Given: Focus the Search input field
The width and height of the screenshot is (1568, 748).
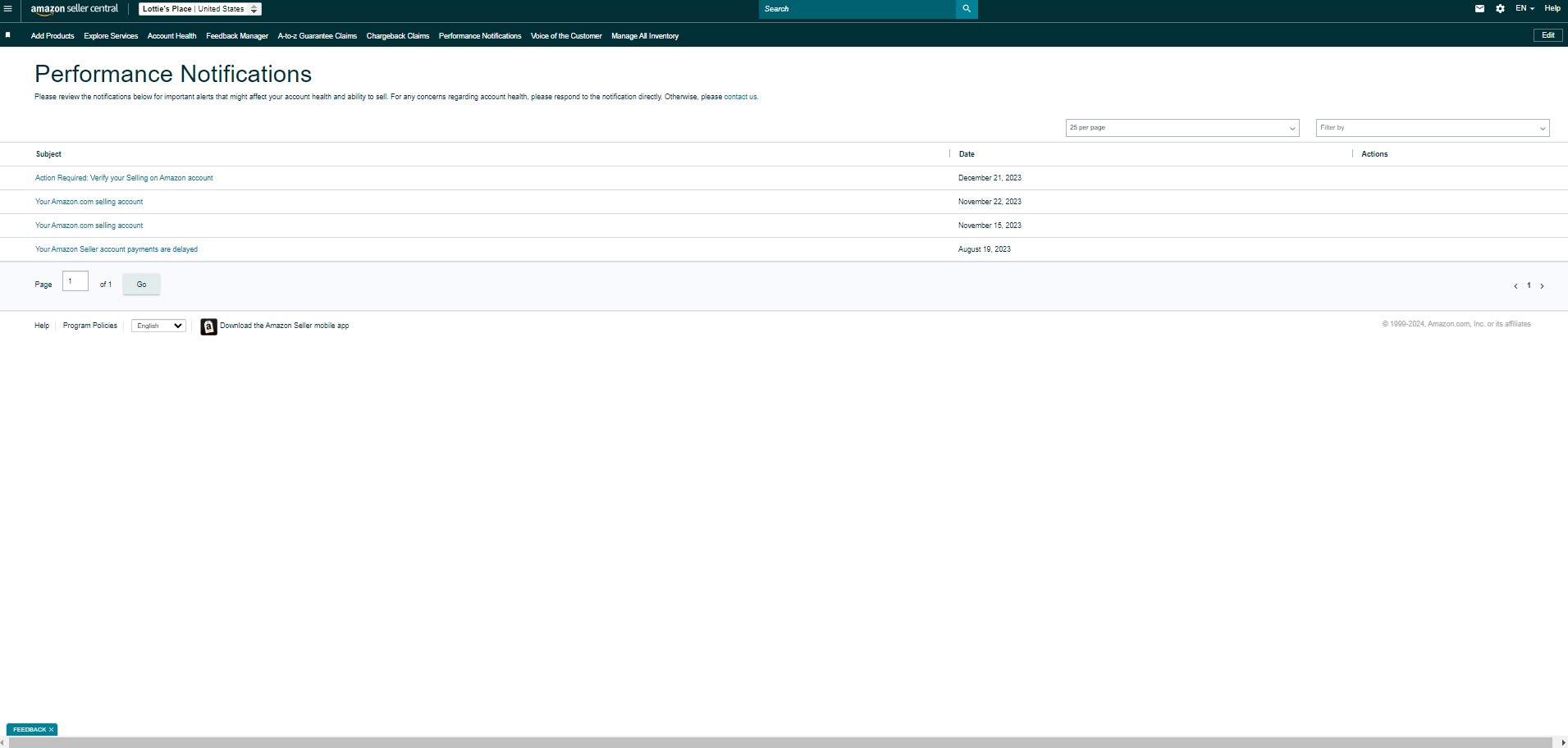Looking at the screenshot, I should coord(857,9).
